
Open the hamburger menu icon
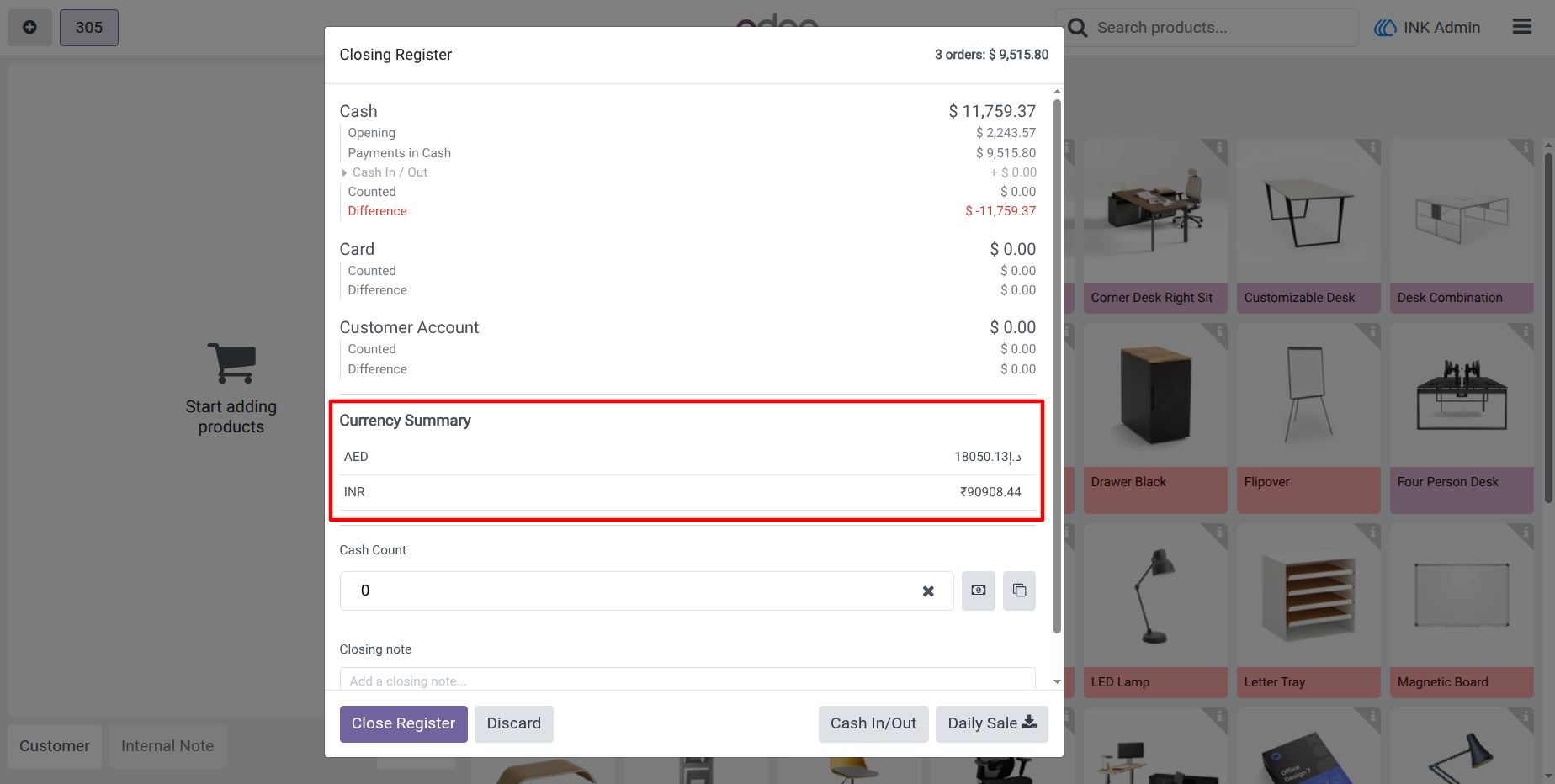pos(1522,27)
